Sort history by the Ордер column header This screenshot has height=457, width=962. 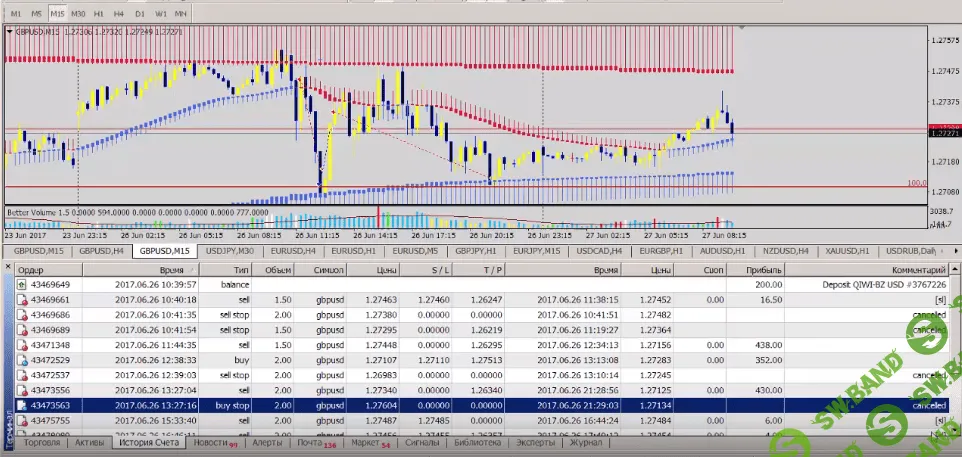(32, 270)
